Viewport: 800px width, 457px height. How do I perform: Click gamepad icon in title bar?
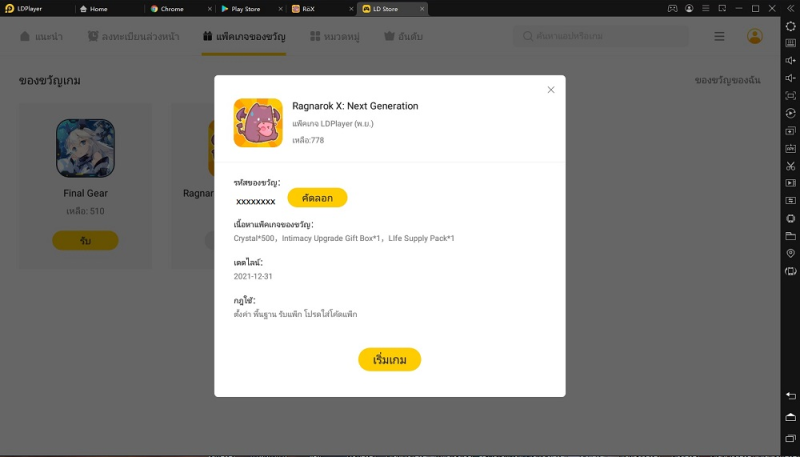click(x=673, y=8)
